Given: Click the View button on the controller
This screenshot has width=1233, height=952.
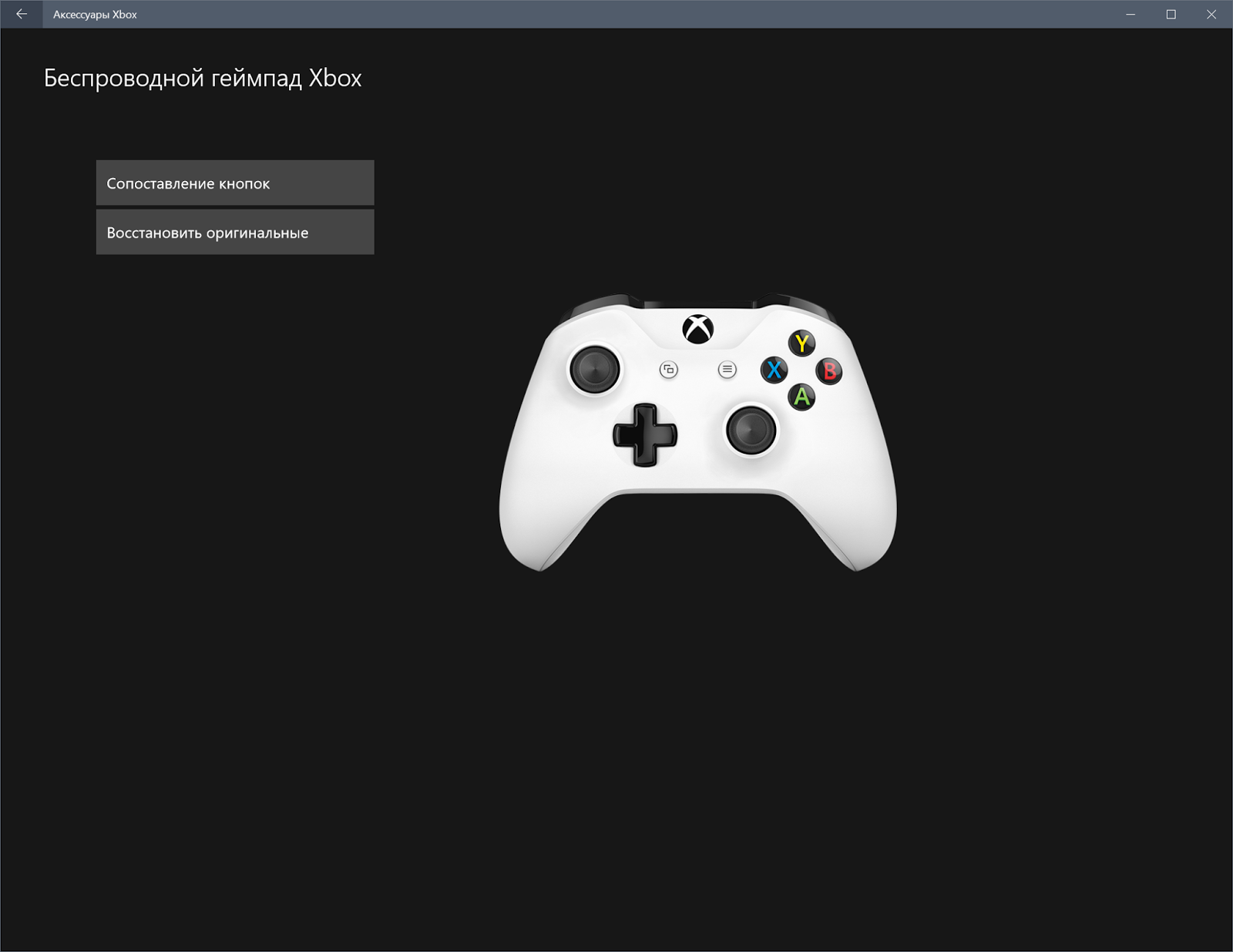Looking at the screenshot, I should pos(669,370).
